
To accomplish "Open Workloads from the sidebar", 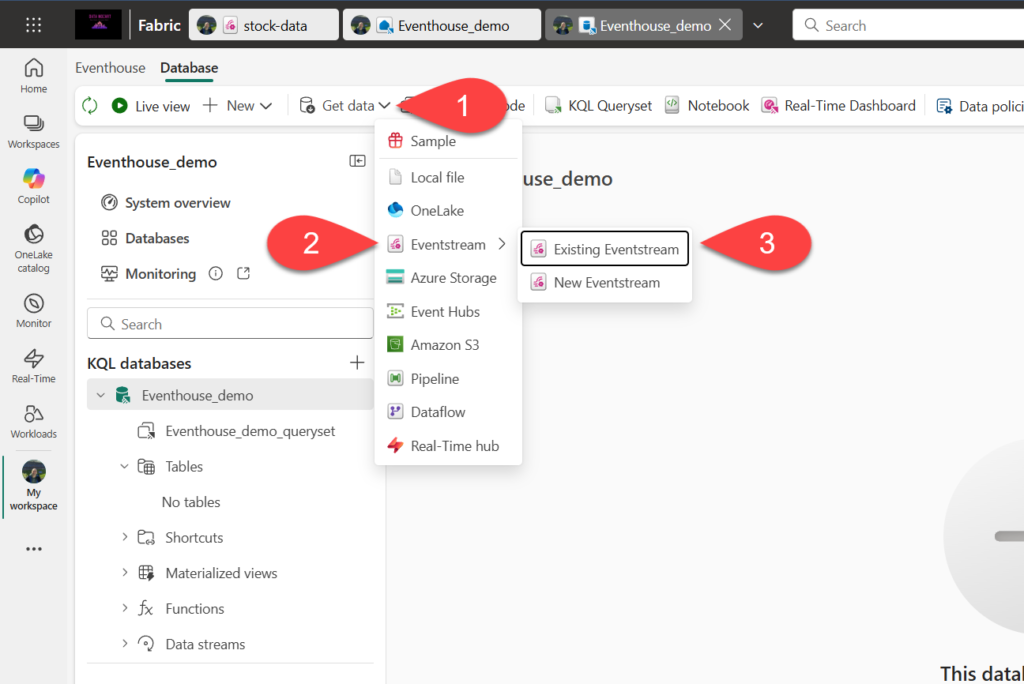I will pyautogui.click(x=34, y=420).
